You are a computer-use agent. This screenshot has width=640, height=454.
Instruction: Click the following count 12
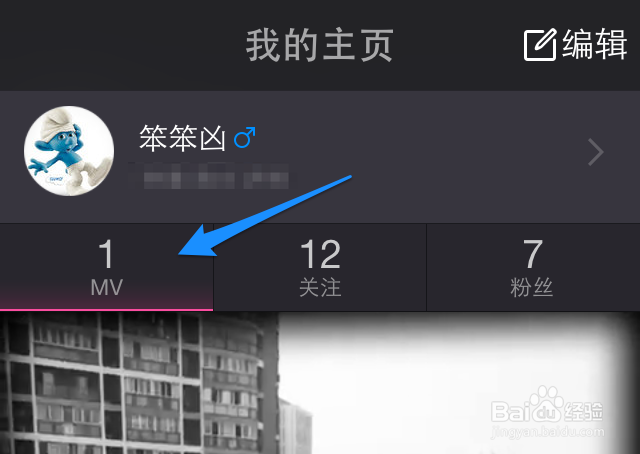point(320,254)
